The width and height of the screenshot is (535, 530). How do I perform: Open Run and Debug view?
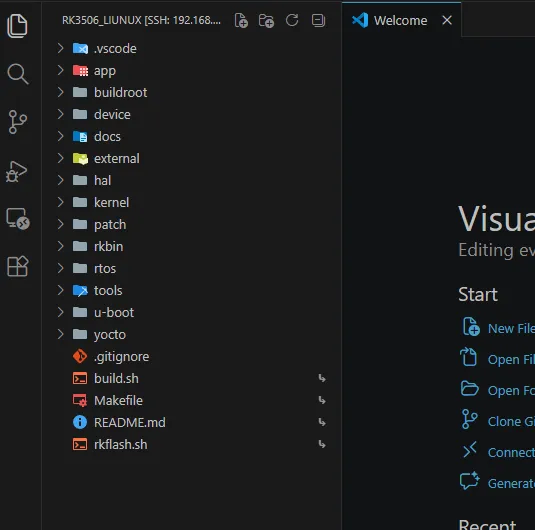pos(16,171)
